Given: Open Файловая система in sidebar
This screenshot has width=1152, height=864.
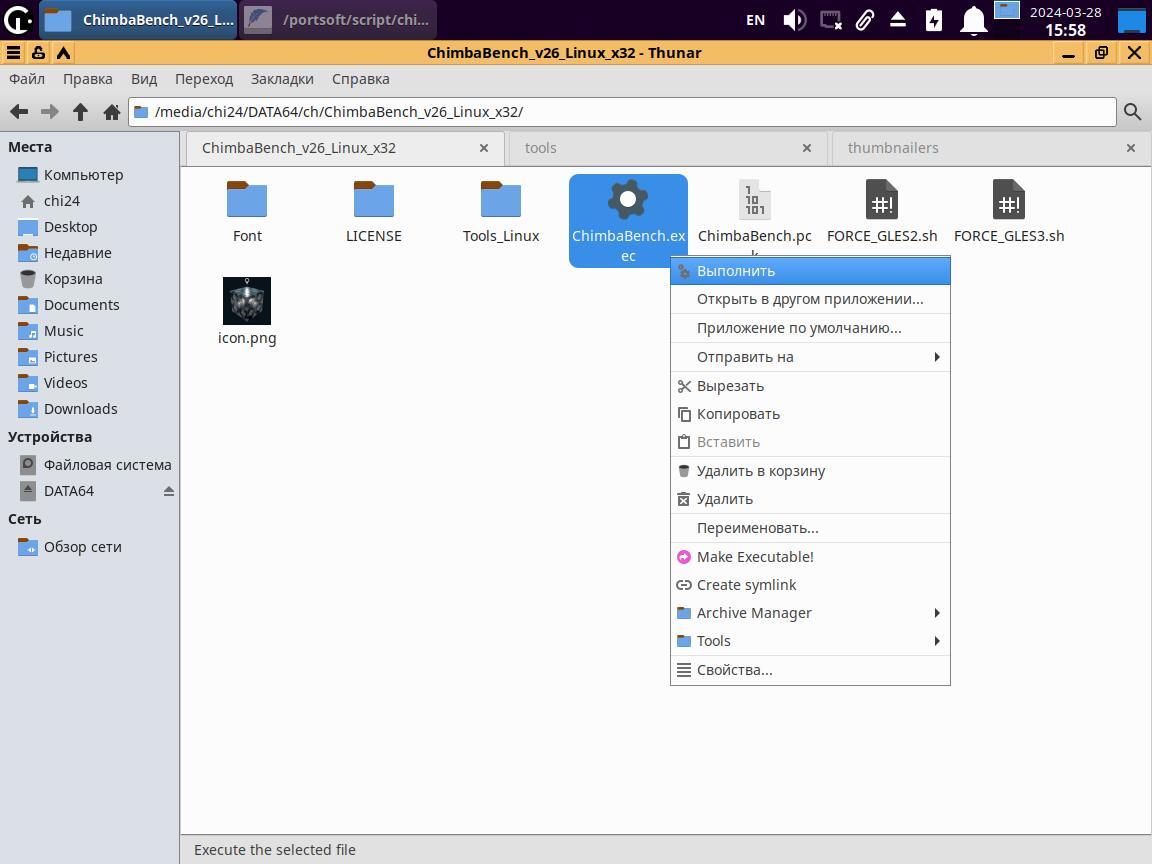Looking at the screenshot, I should [107, 465].
